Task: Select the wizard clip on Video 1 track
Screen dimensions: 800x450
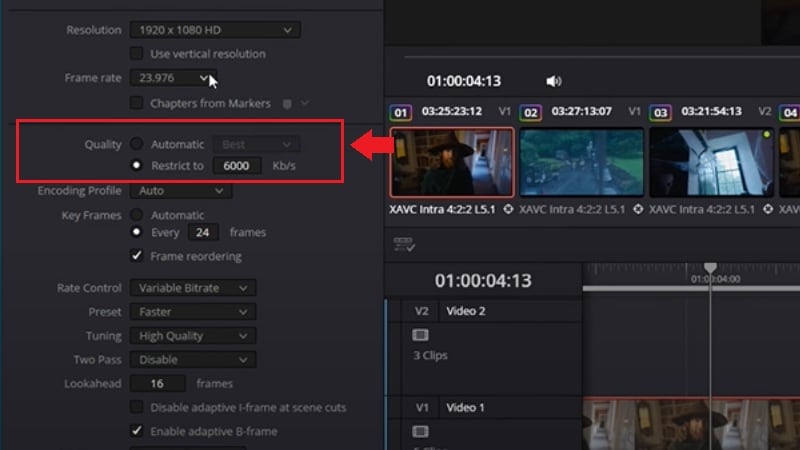Action: (x=691, y=423)
